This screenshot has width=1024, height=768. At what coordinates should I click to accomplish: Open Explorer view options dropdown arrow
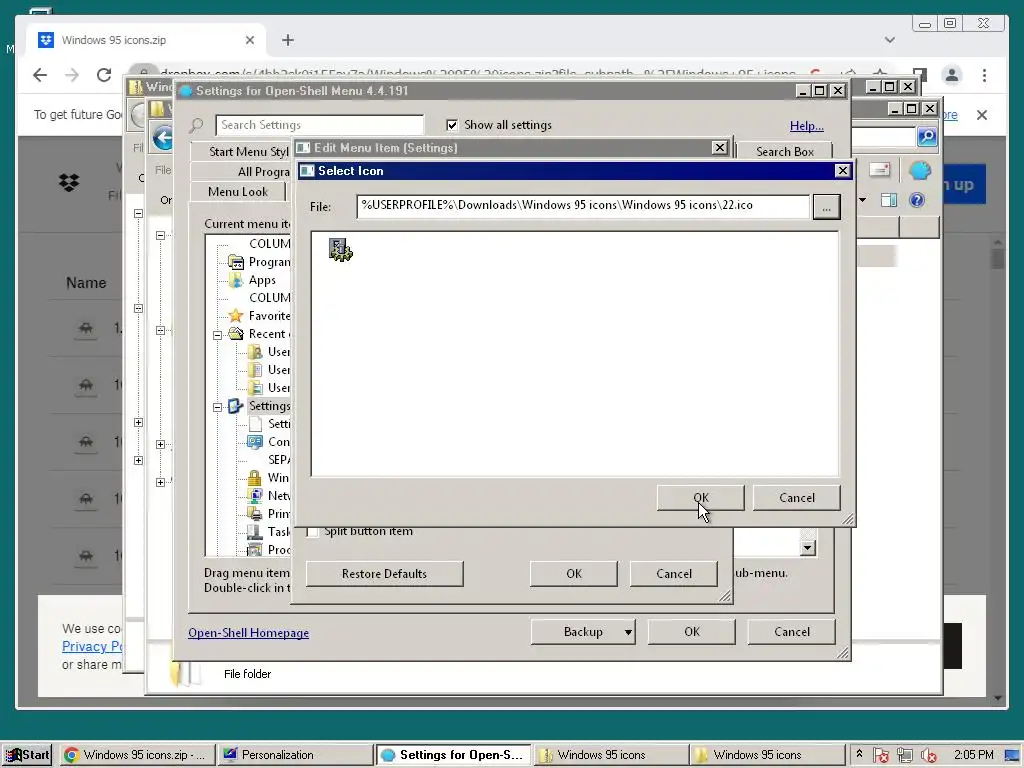click(x=863, y=200)
